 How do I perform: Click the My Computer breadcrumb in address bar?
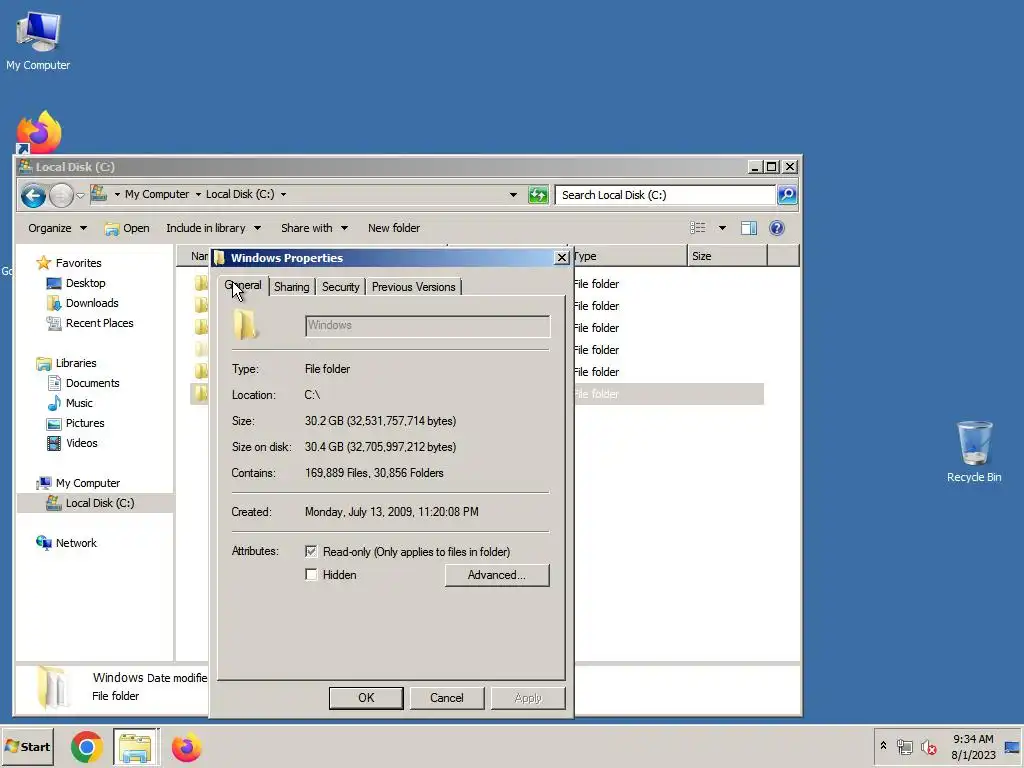click(x=157, y=194)
